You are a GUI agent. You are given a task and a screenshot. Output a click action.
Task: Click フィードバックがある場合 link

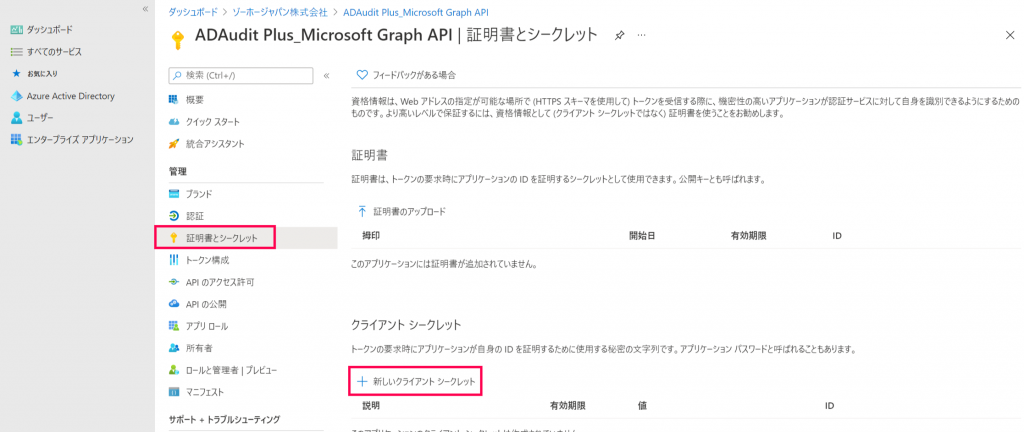point(414,75)
